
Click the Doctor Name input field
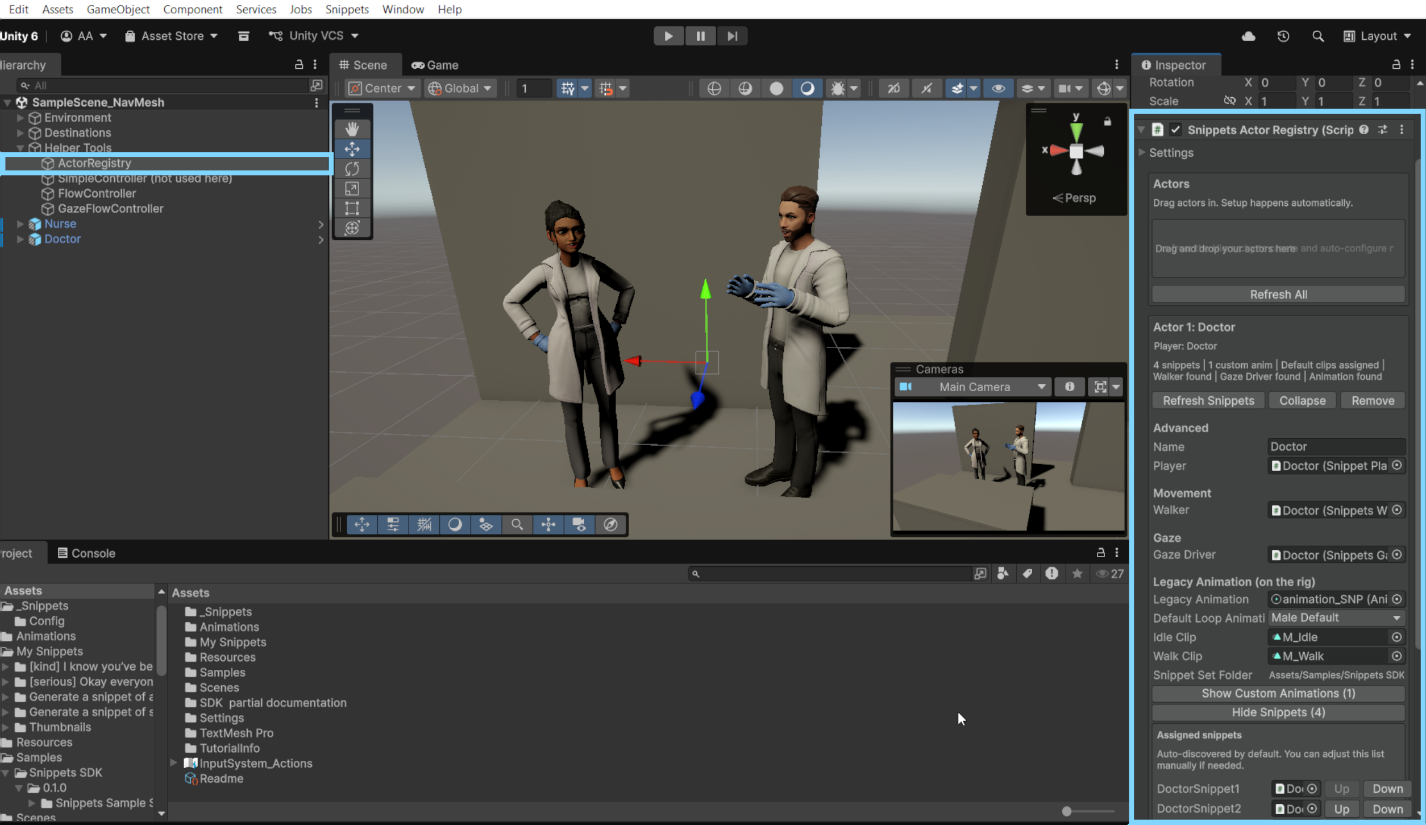[1336, 447]
